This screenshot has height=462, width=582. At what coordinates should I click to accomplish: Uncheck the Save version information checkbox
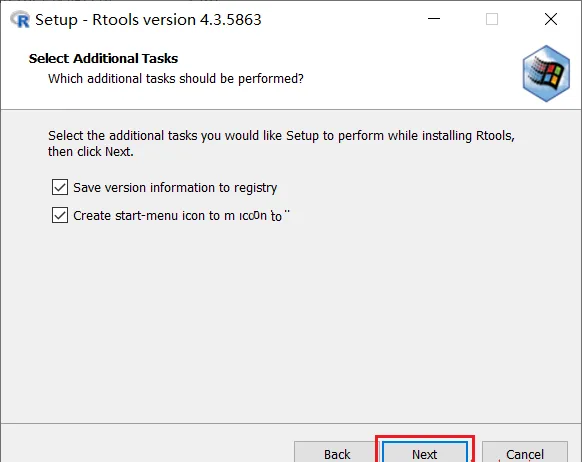pos(60,187)
